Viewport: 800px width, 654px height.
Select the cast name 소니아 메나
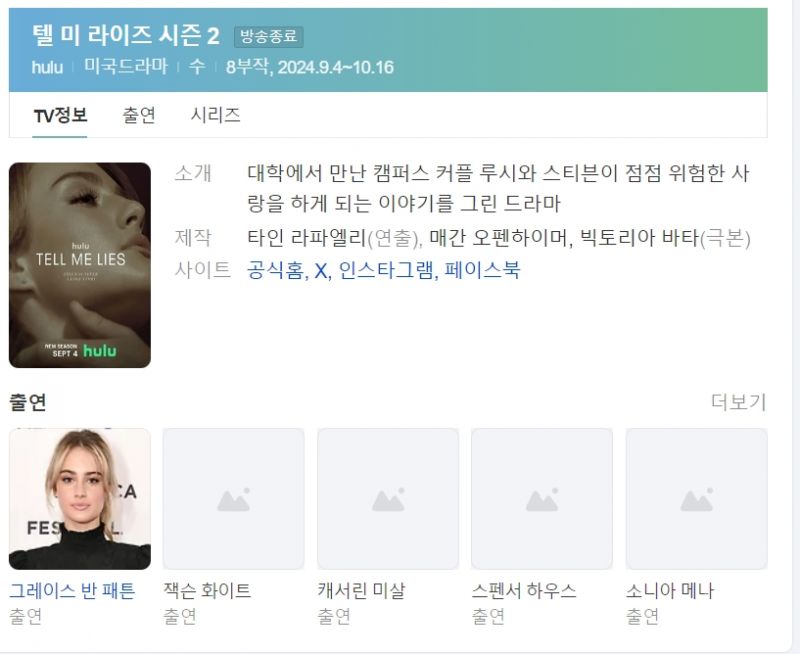670,591
